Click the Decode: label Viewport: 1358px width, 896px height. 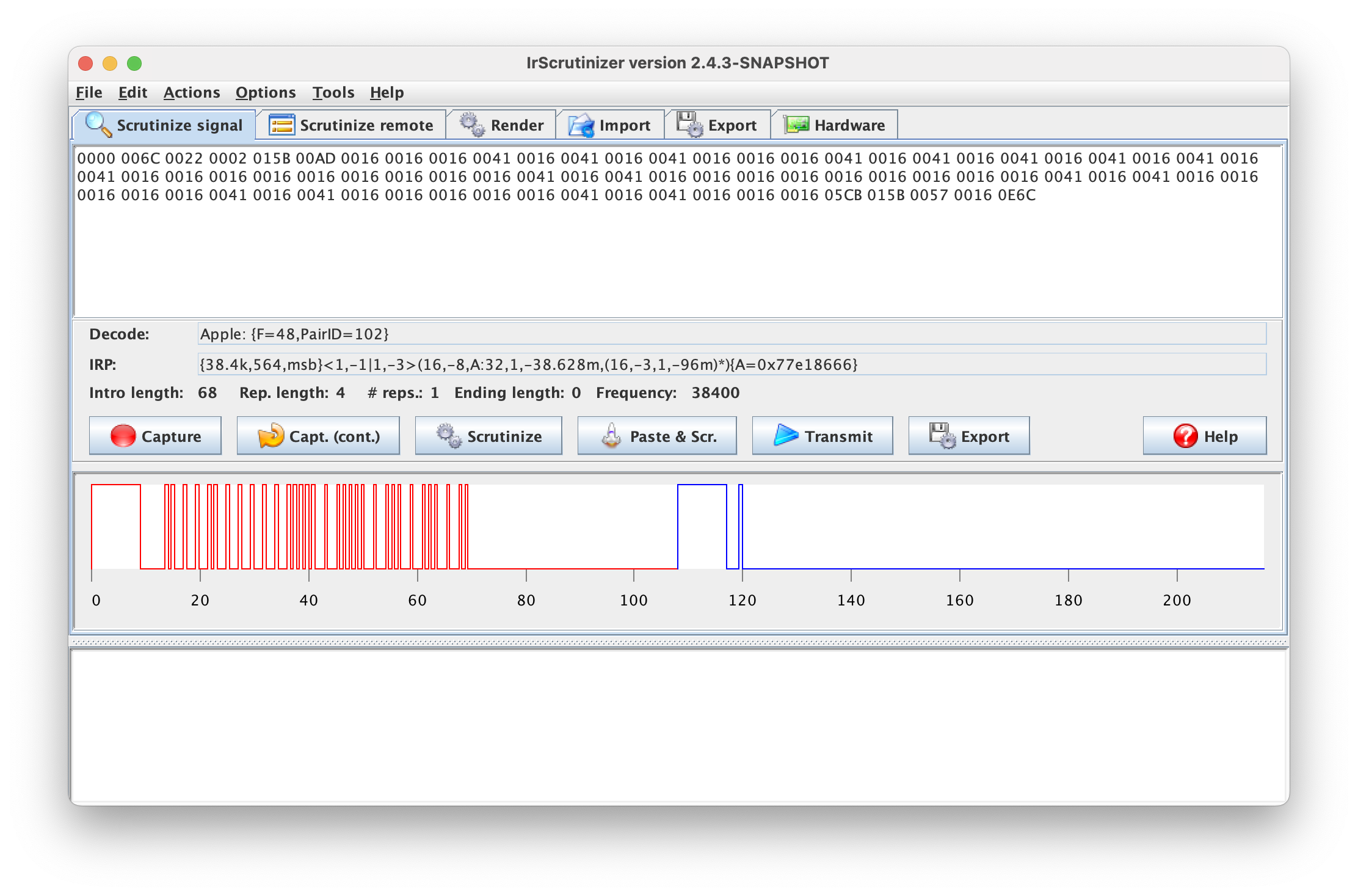point(119,334)
